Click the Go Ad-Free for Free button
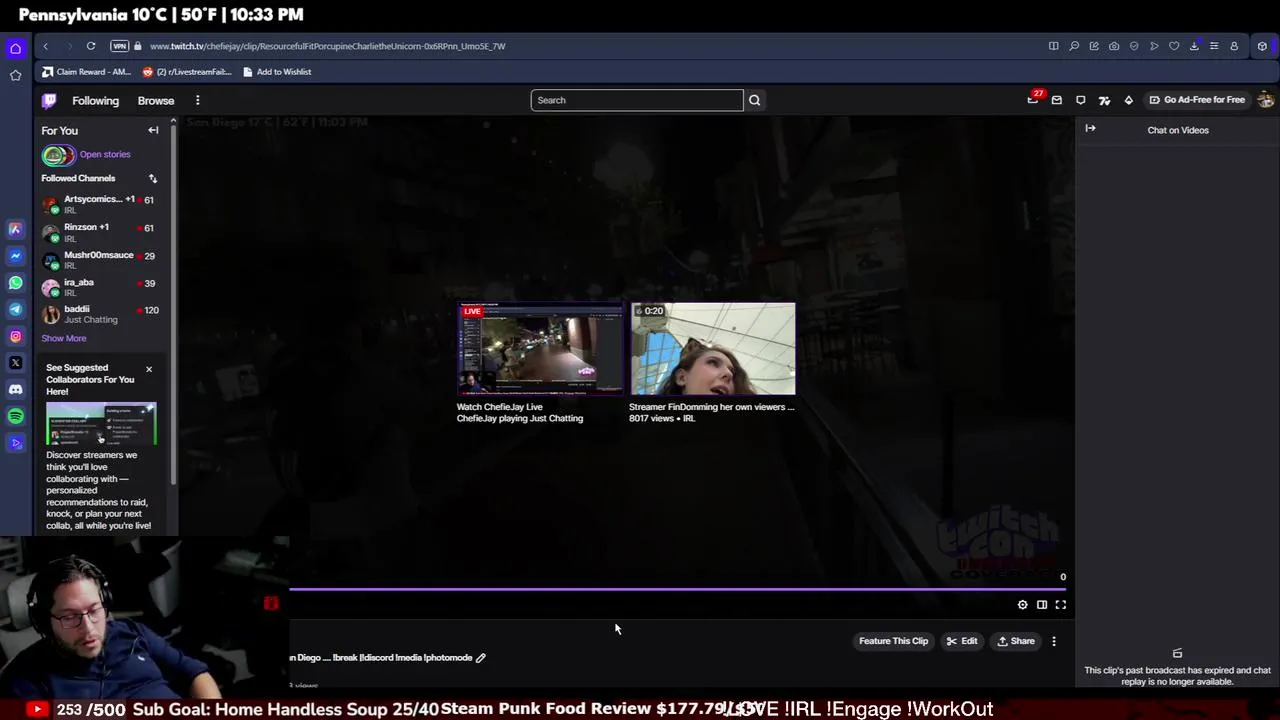Image resolution: width=1280 pixels, height=720 pixels. (x=1197, y=100)
